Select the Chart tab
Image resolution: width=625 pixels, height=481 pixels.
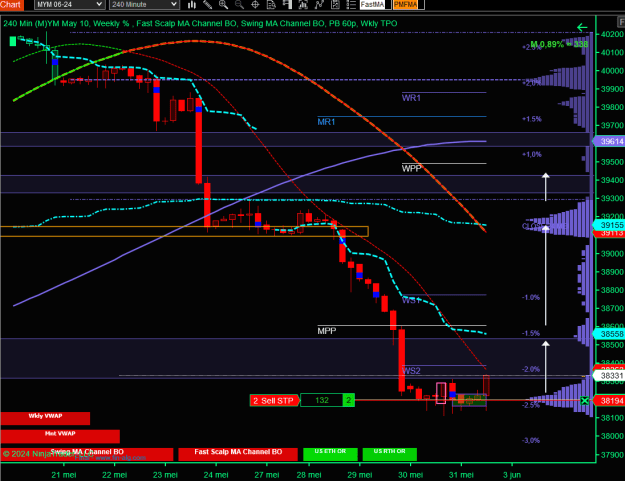click(12, 5)
